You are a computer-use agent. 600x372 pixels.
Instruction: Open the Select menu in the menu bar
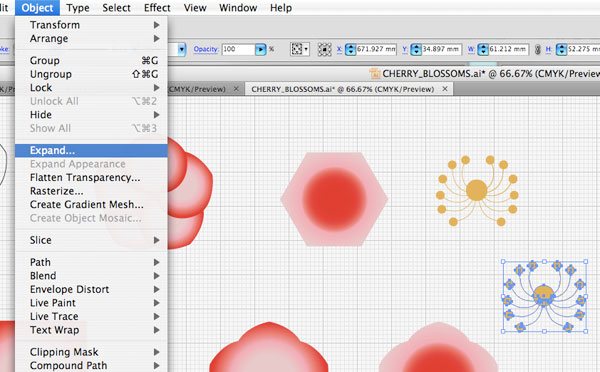116,8
